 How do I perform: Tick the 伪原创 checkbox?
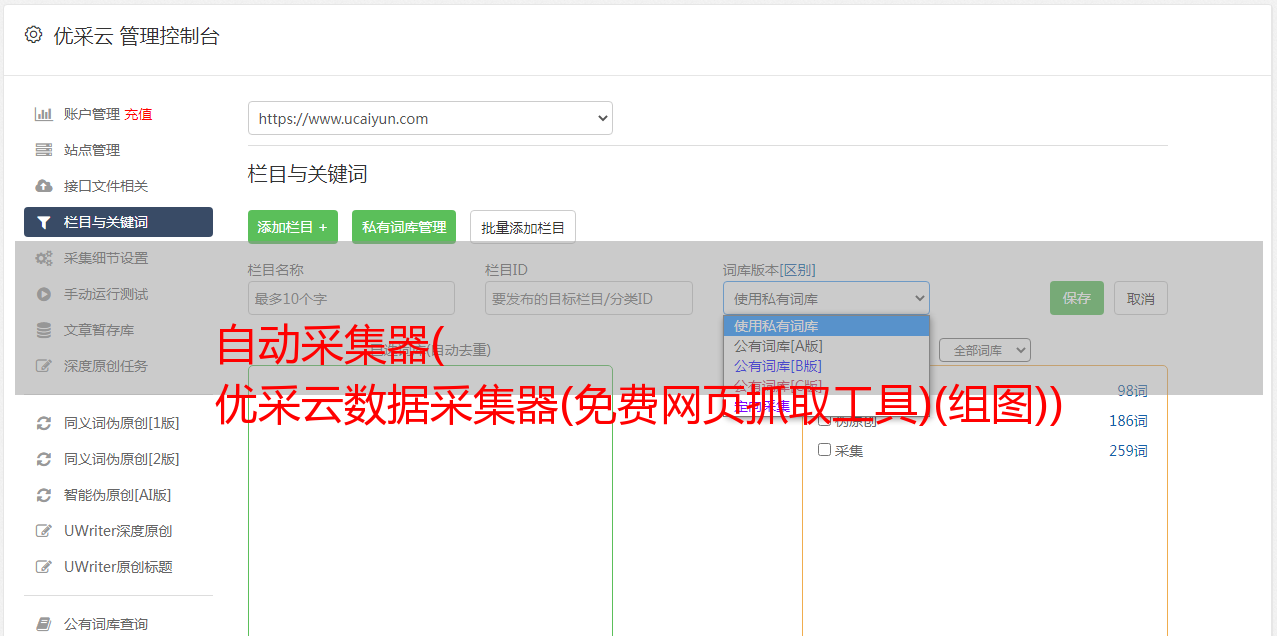pos(825,420)
